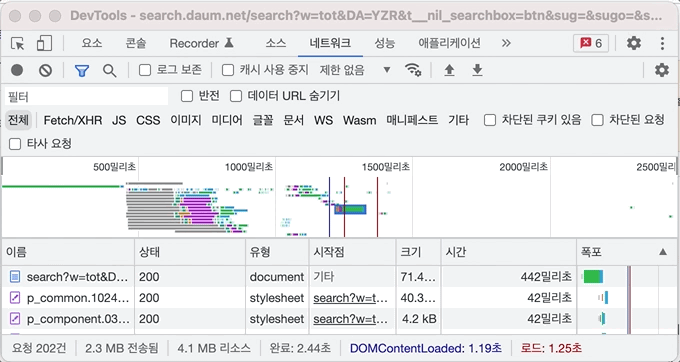Click the 필터 text input field
This screenshot has width=680, height=362.
coord(86,96)
